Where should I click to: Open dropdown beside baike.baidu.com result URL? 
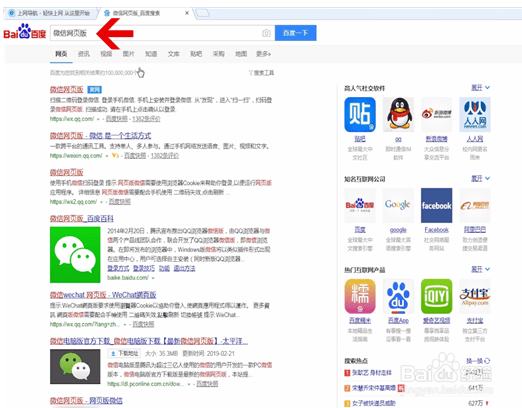pos(153,278)
